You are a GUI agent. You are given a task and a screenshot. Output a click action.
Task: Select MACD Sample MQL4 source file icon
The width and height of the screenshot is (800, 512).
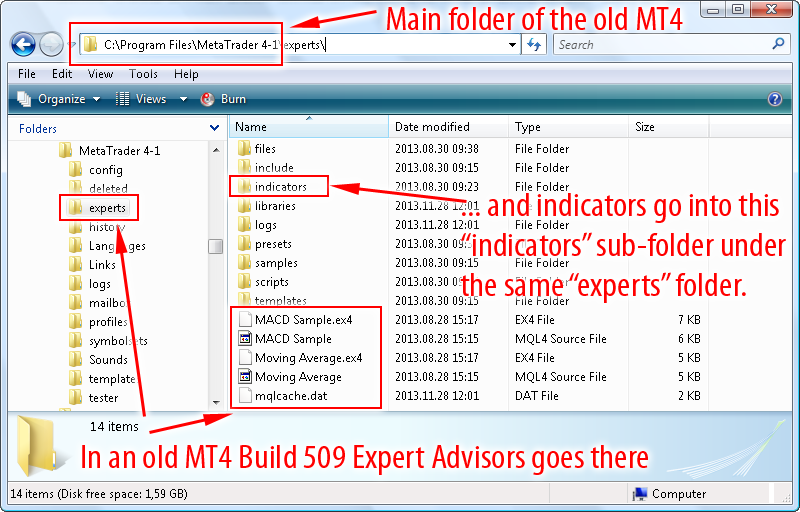(245, 339)
